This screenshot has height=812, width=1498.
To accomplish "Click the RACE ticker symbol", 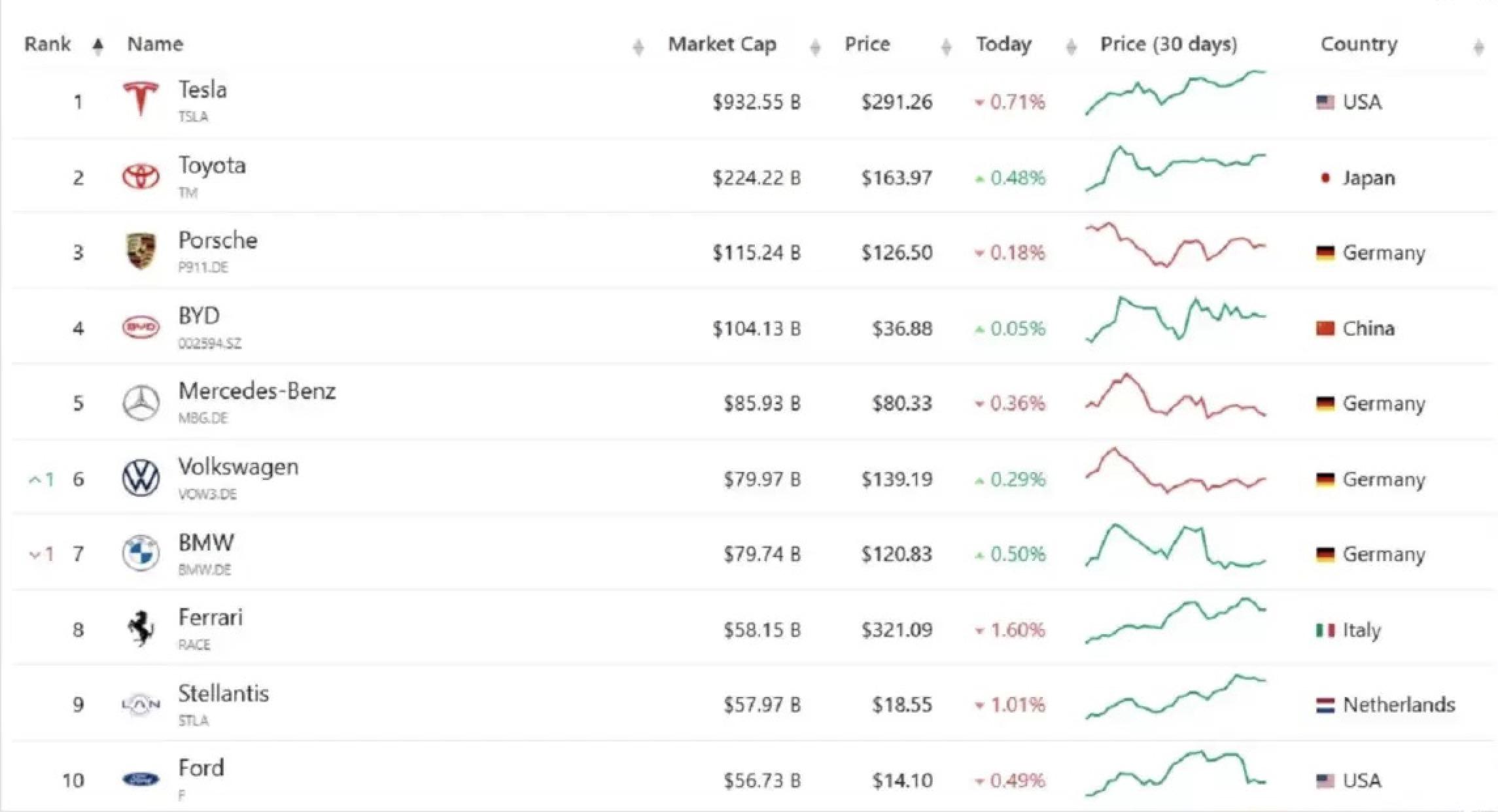I will click(194, 645).
